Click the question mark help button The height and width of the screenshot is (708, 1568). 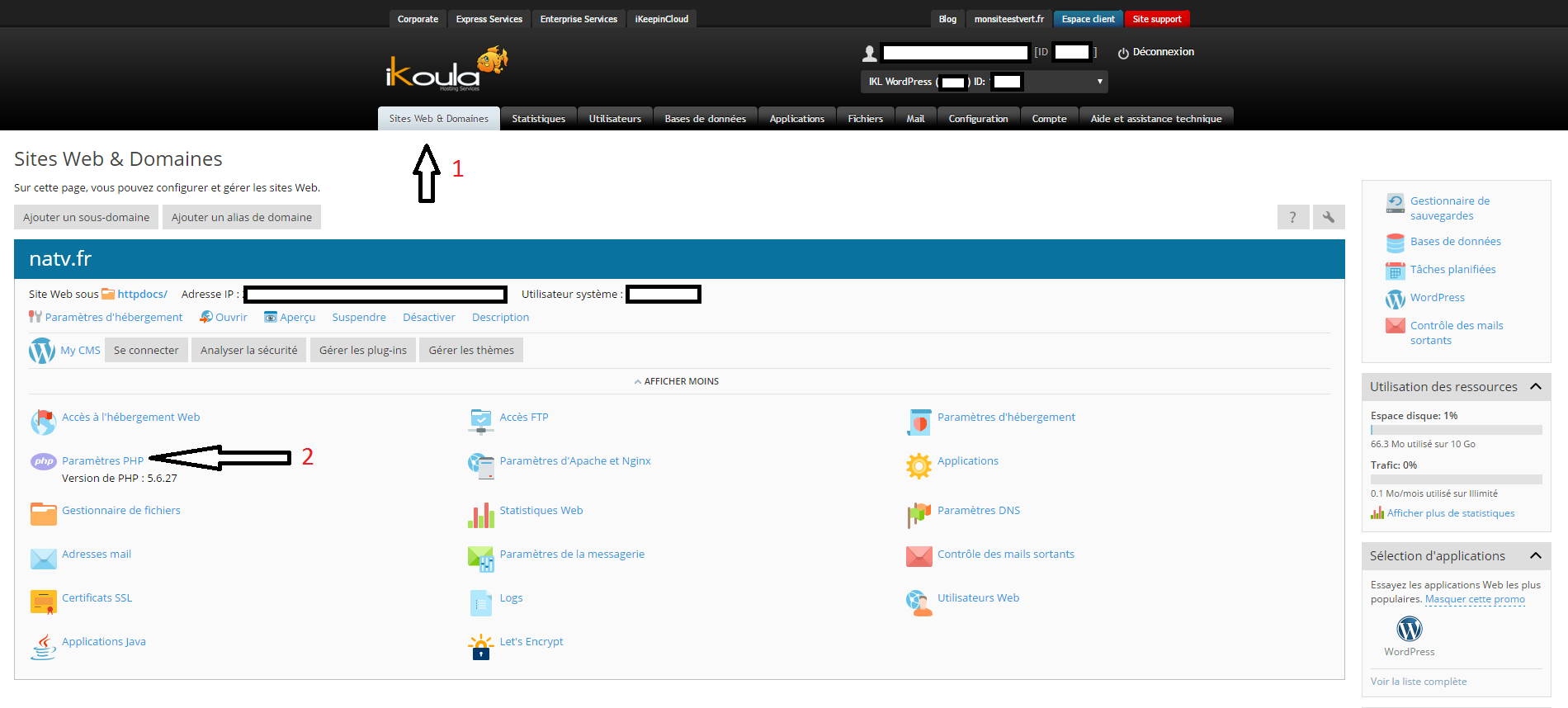point(1293,217)
